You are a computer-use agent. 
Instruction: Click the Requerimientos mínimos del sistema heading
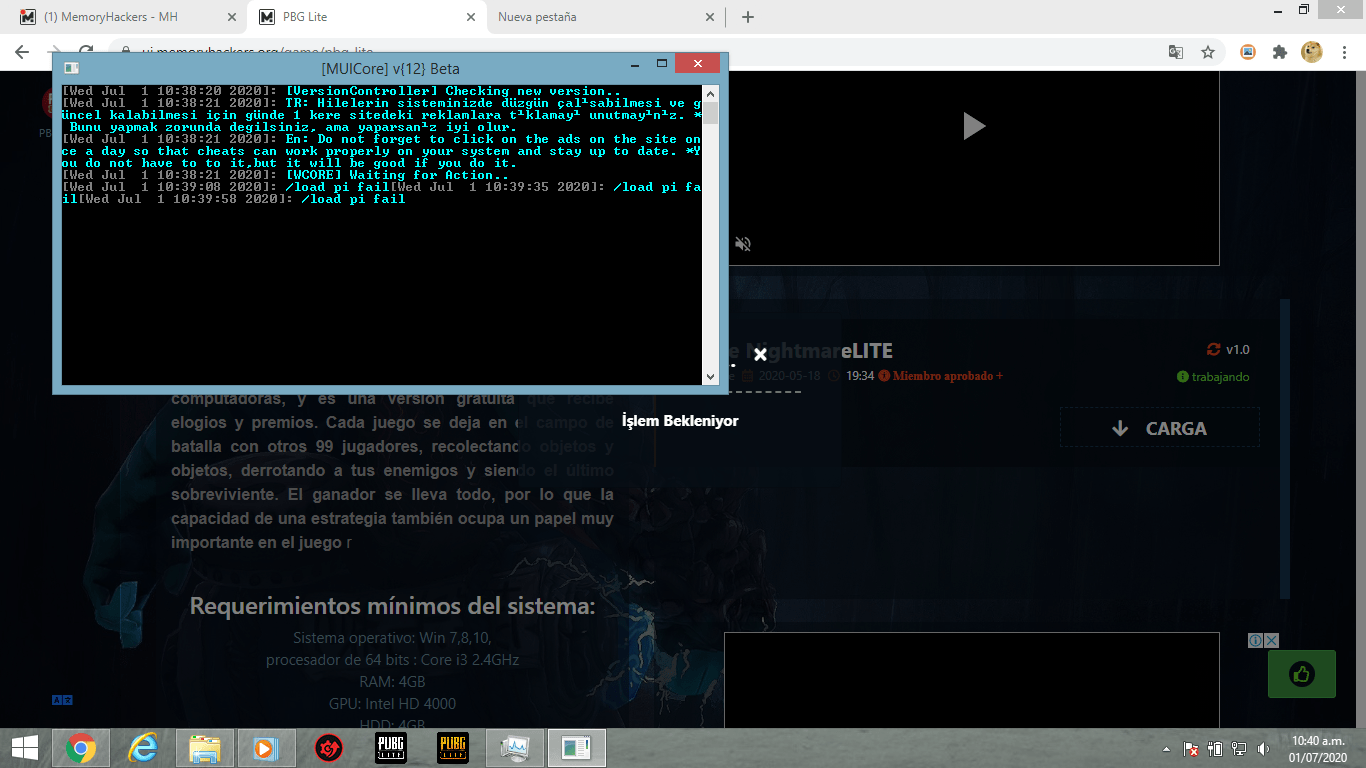[392, 606]
